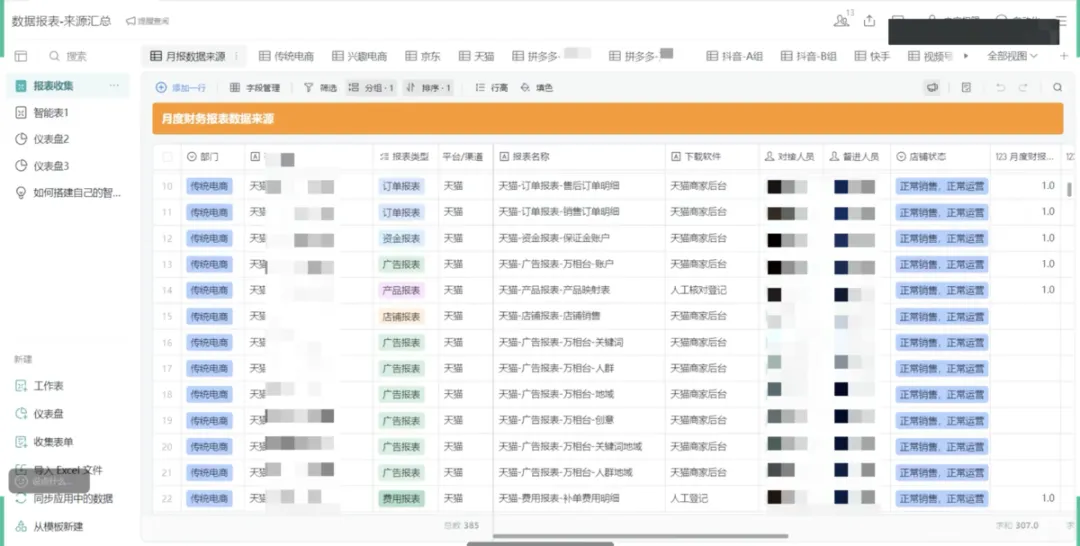Image resolution: width=1080 pixels, height=546 pixels.
Task: Click the 添加一行 add row button
Action: (181, 88)
